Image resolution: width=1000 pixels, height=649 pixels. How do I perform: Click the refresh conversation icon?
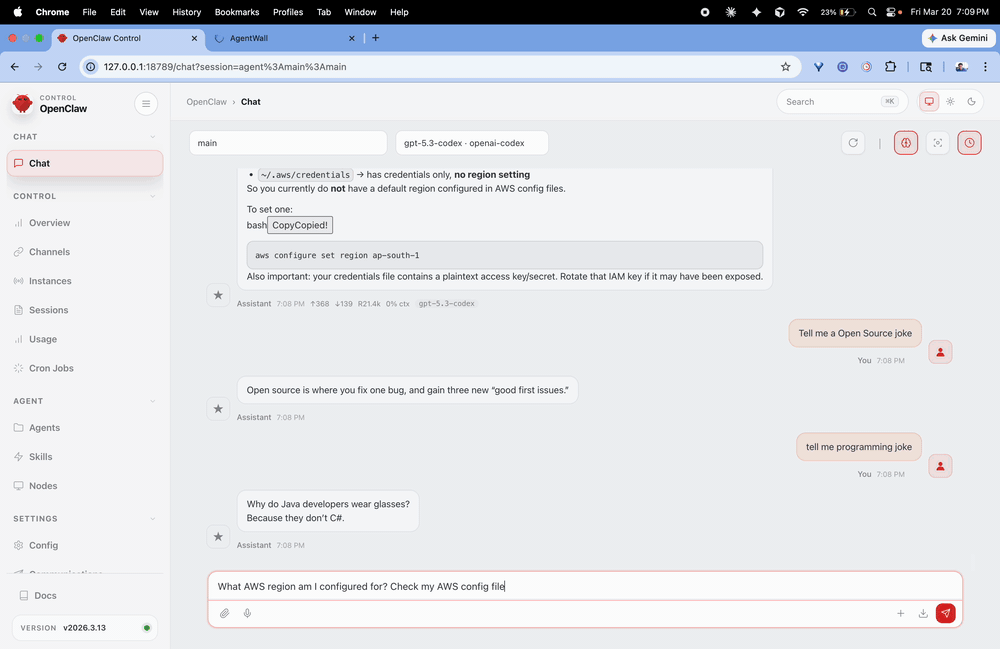point(853,142)
